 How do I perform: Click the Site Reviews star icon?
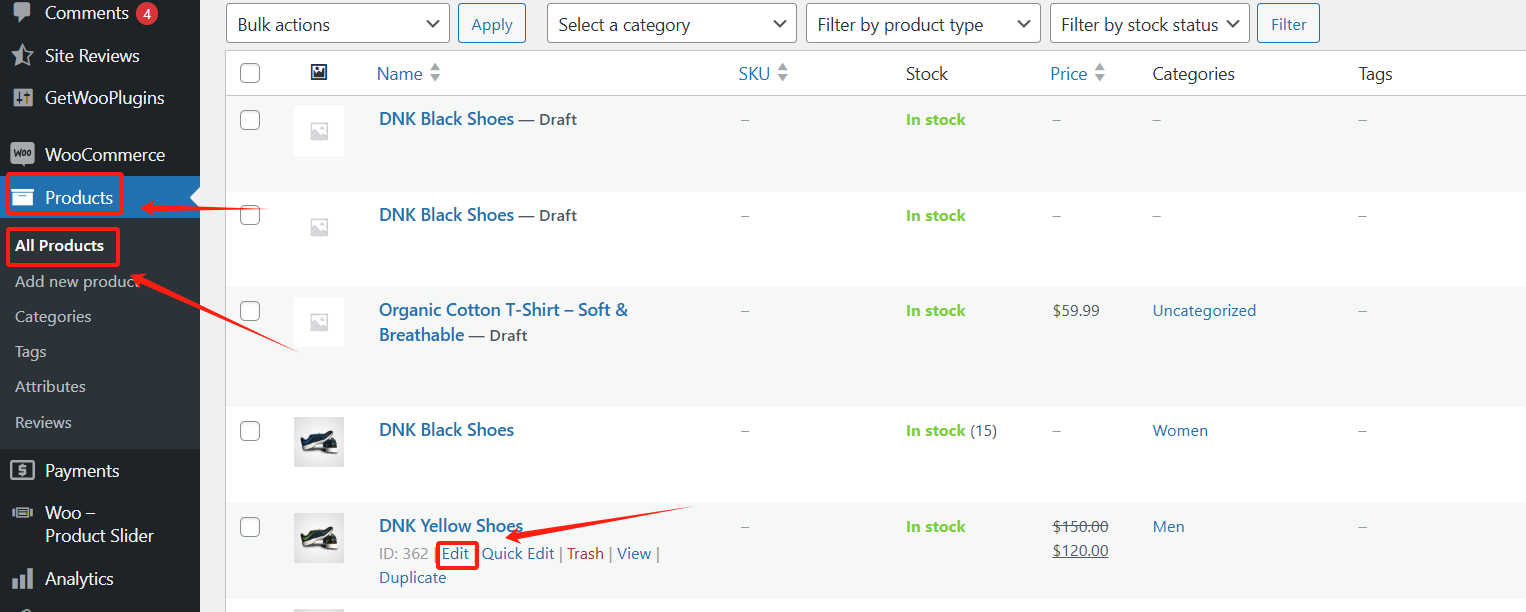click(22, 56)
